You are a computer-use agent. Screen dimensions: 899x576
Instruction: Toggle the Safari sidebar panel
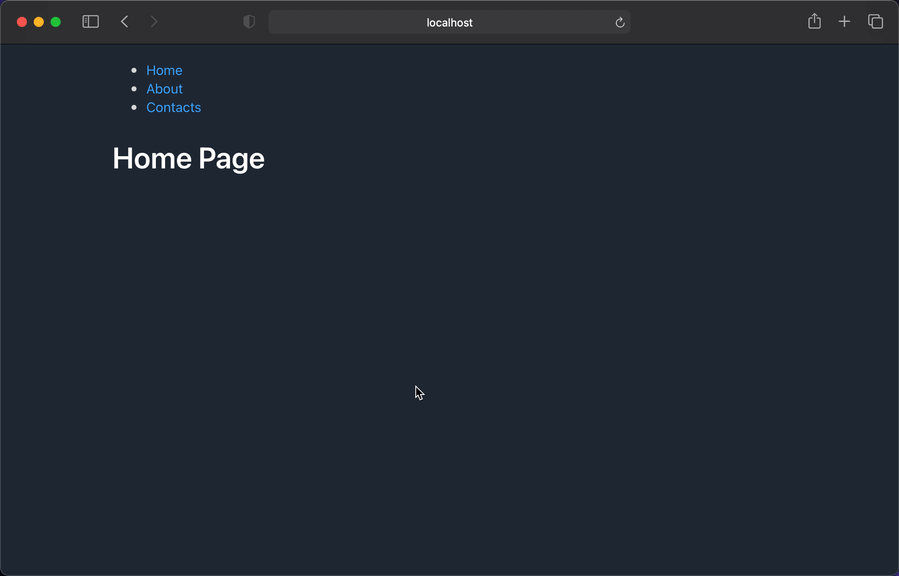click(91, 22)
